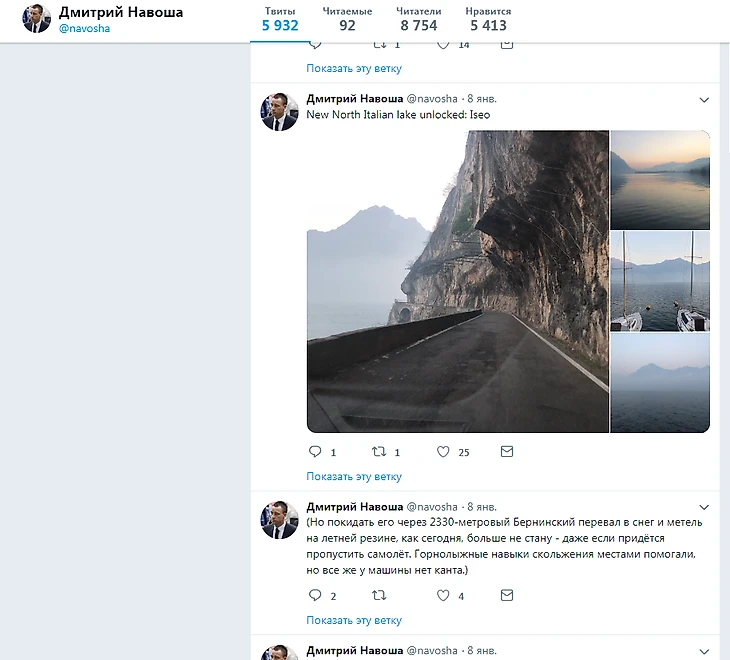Open the Читатели followers tab
The height and width of the screenshot is (660, 730).
pyautogui.click(x=419, y=20)
